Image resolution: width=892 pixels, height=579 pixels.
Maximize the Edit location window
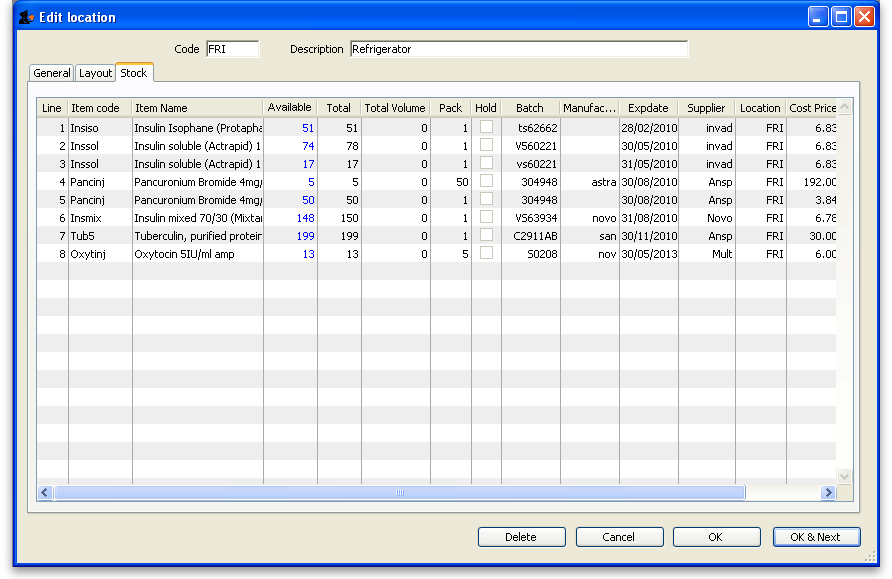point(842,17)
